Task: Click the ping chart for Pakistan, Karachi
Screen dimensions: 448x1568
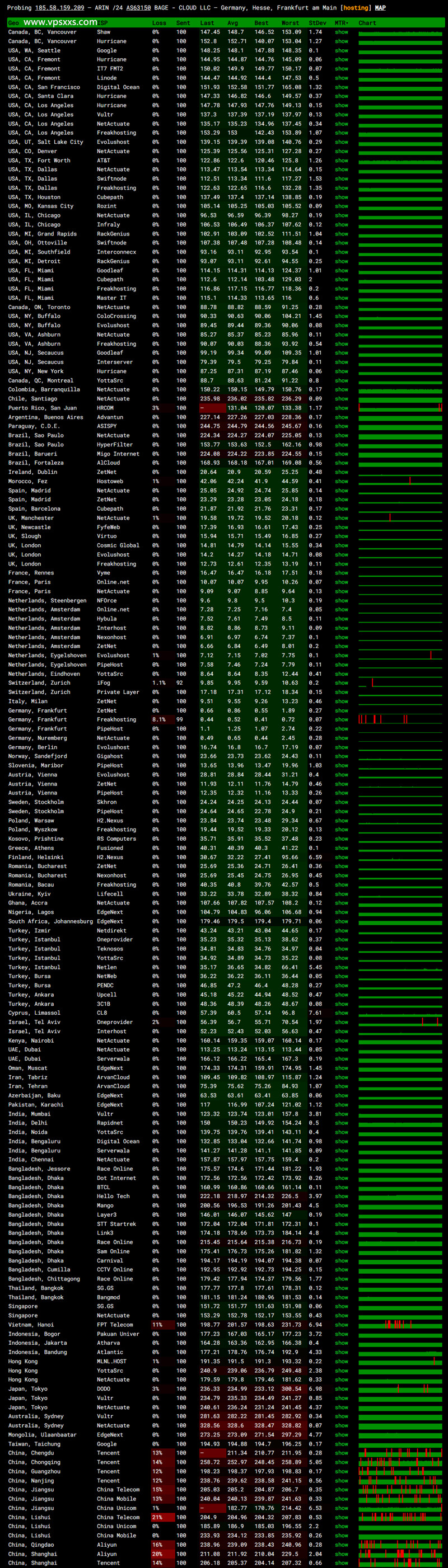Action: tap(400, 1105)
